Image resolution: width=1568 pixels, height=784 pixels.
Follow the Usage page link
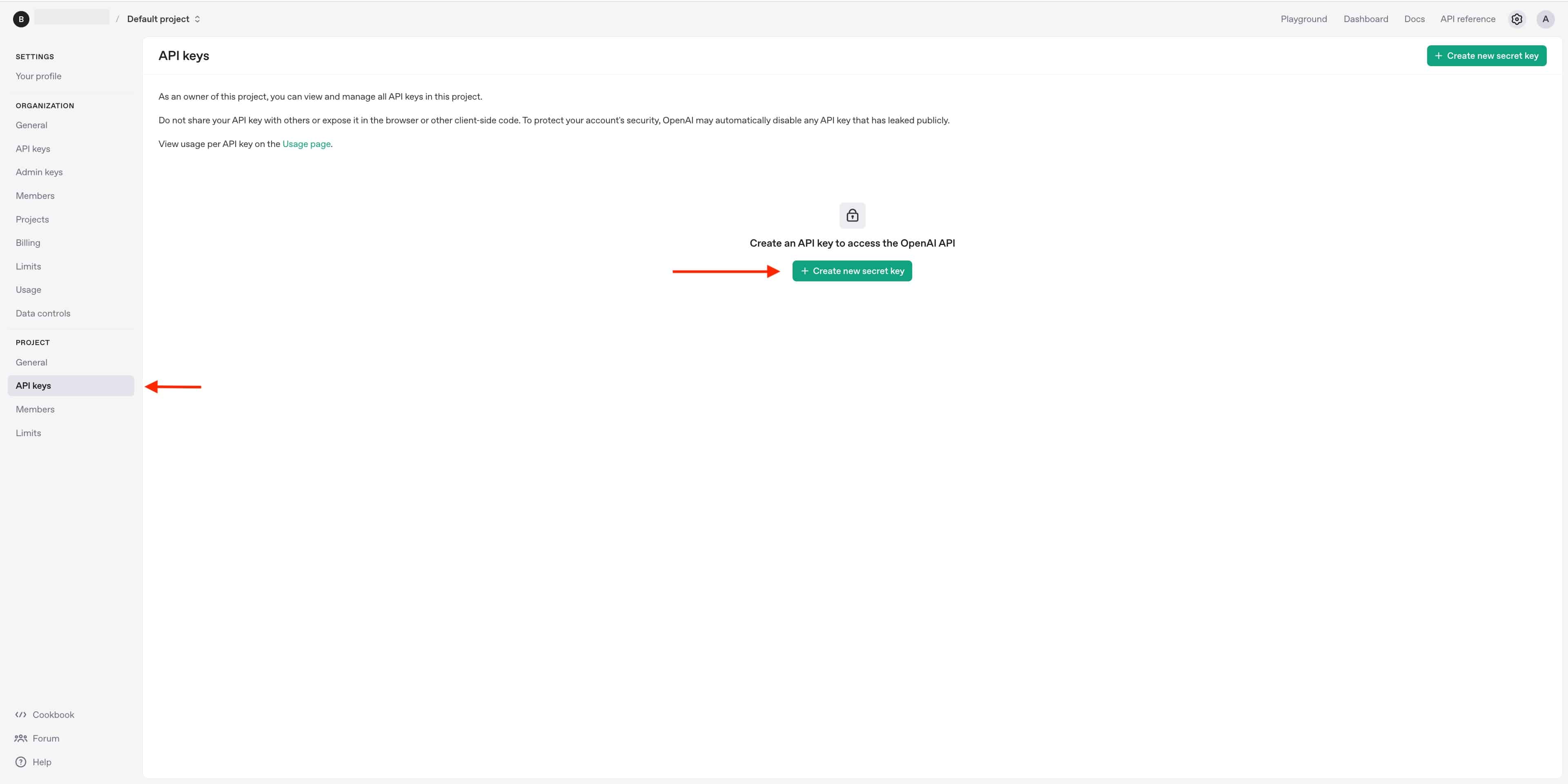tap(306, 144)
